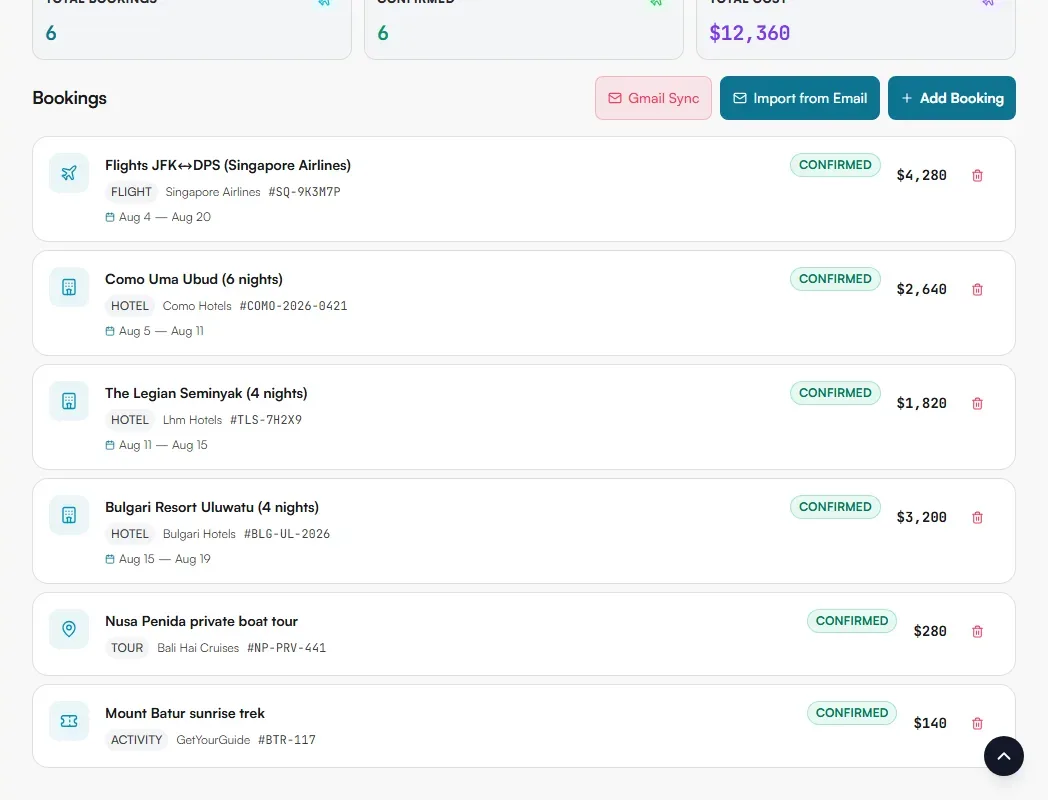
Task: Click calendar icon beside Aug 11 — Aug 15
Action: pos(110,445)
